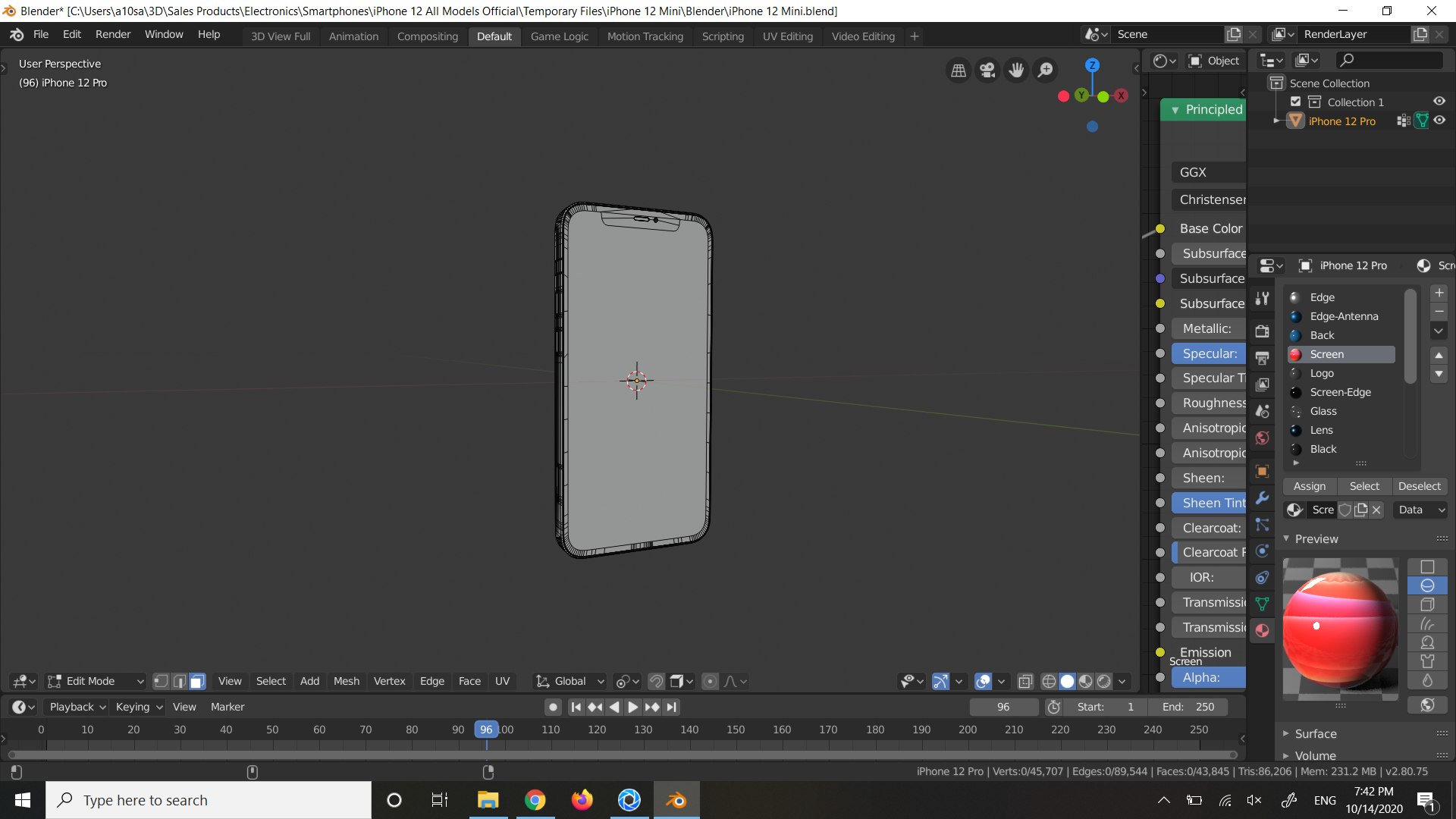Open the Modifier wrench properties tab
The height and width of the screenshot is (819, 1456).
1262,497
